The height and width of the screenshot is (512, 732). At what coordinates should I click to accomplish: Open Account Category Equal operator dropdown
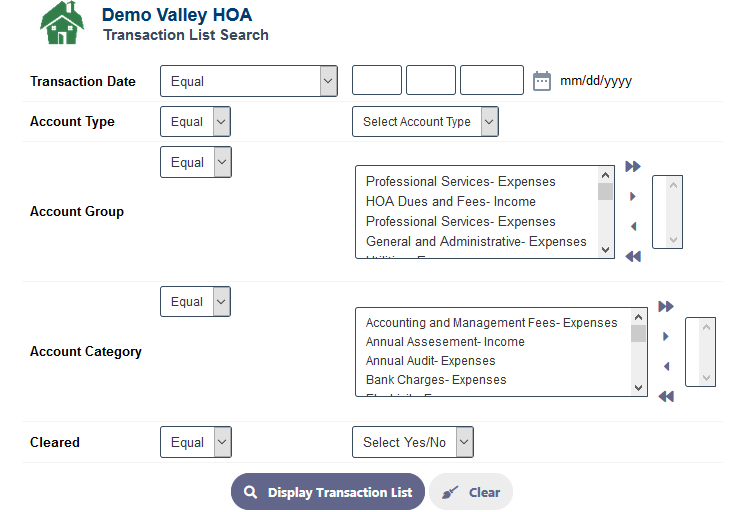pos(195,302)
